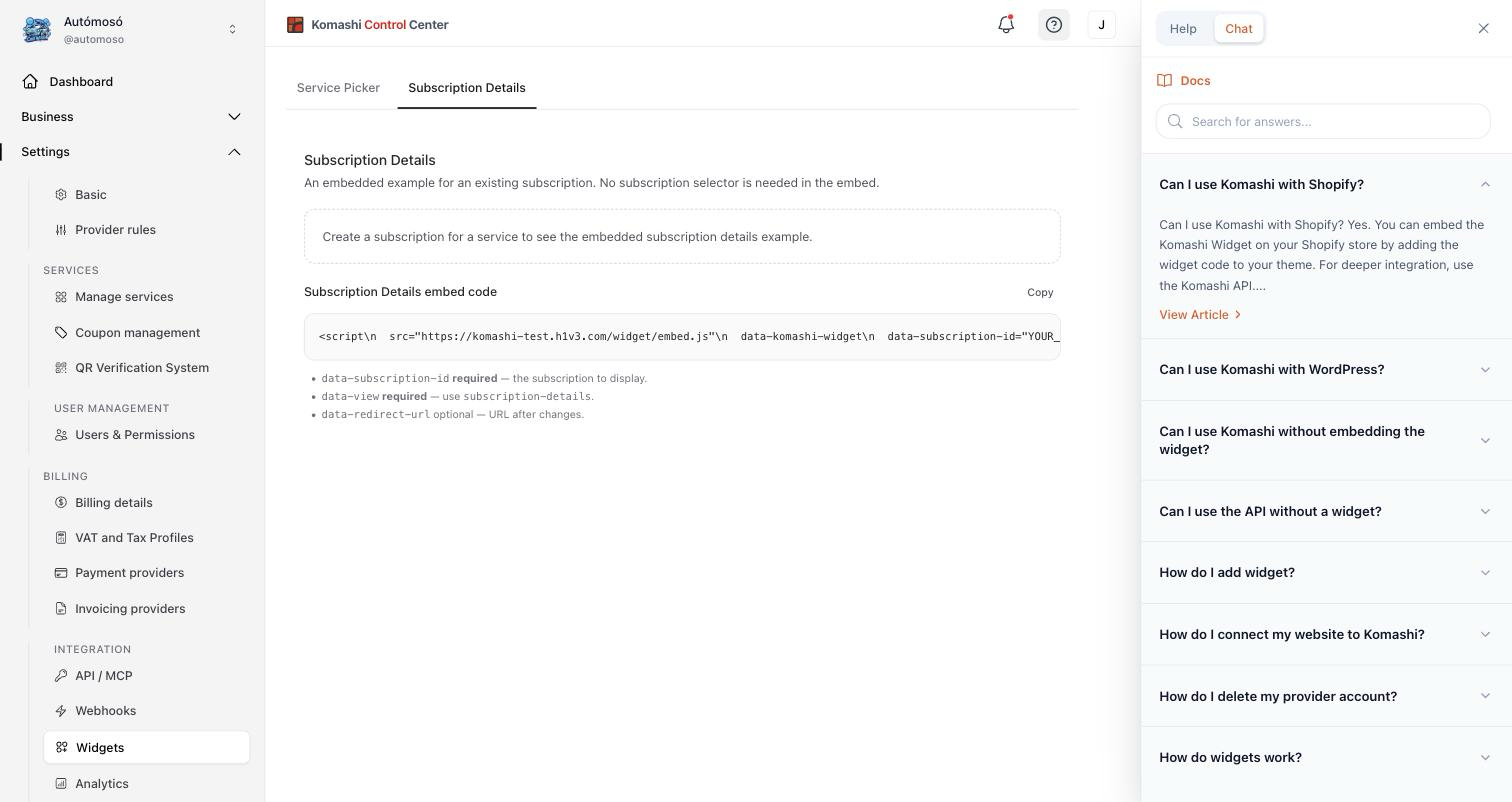Click the QR Verification System icon

[61, 368]
